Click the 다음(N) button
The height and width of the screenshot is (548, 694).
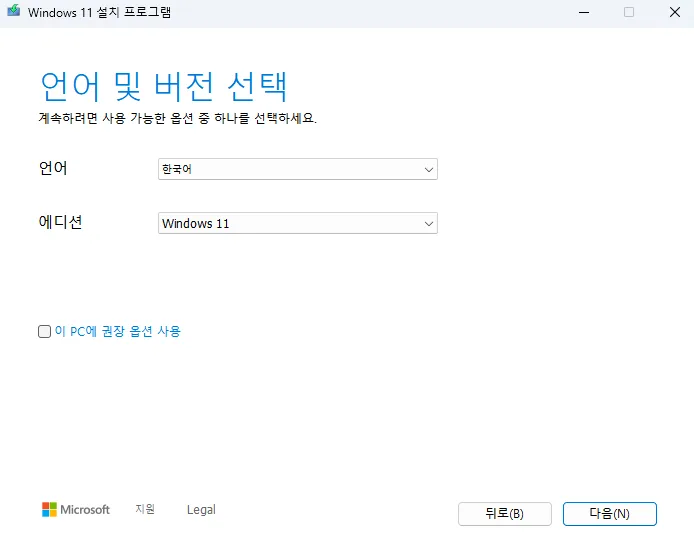click(609, 513)
